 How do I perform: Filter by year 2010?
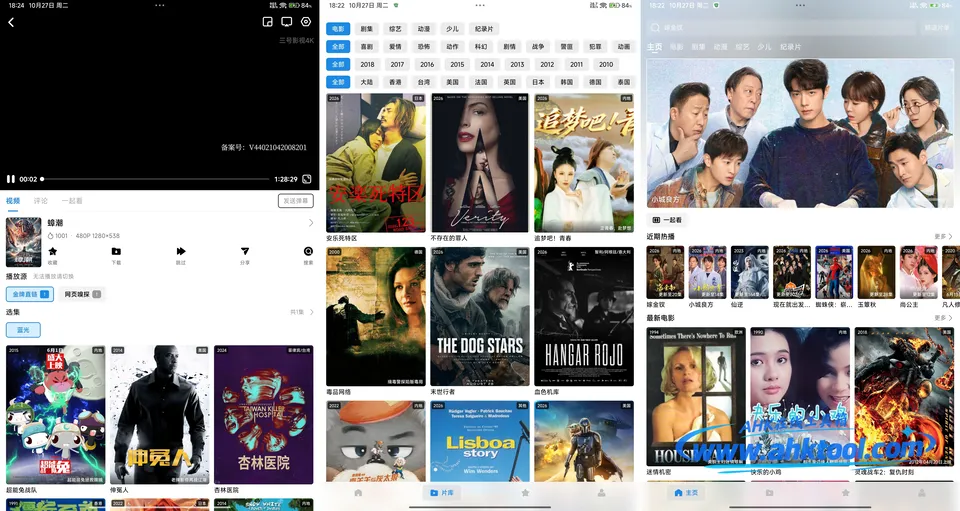coord(606,64)
